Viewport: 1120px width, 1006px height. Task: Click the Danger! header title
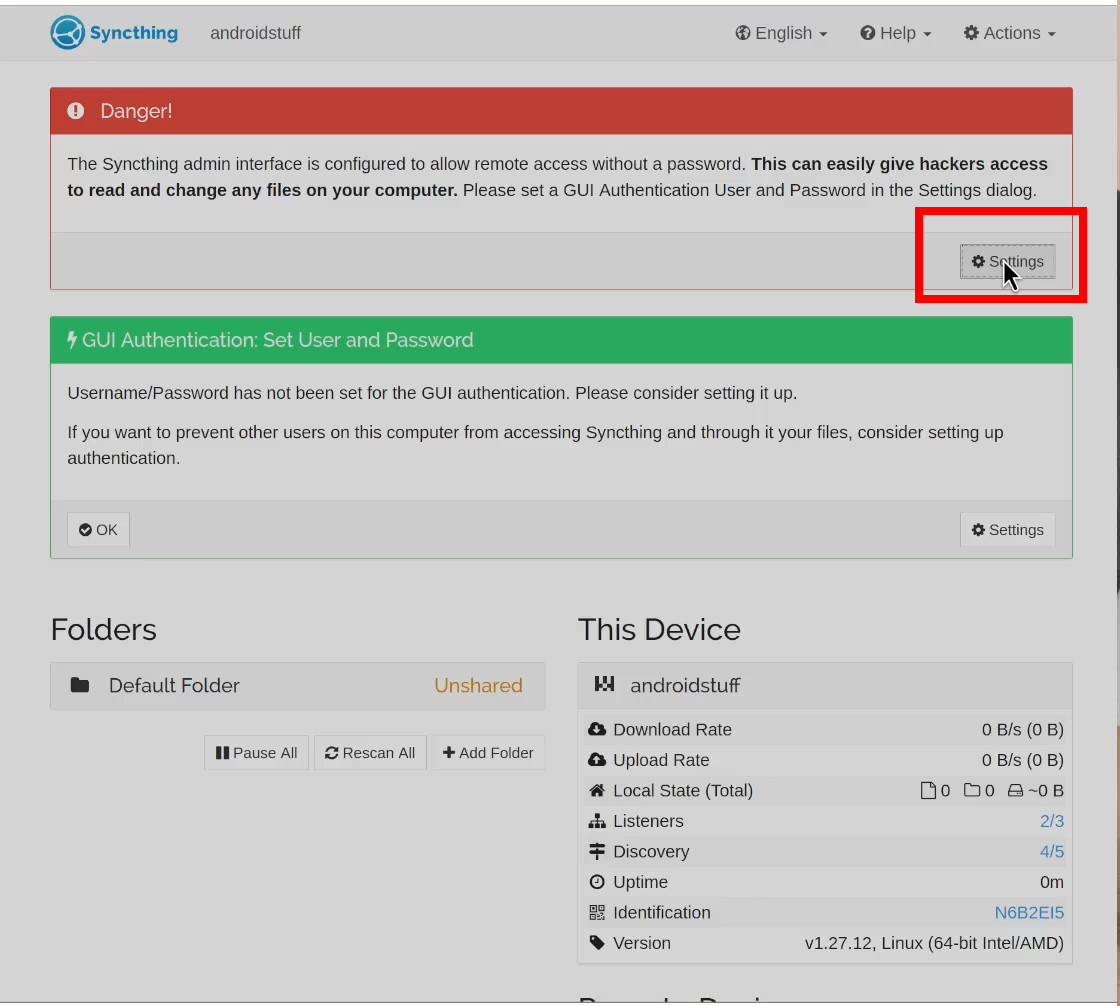(136, 111)
